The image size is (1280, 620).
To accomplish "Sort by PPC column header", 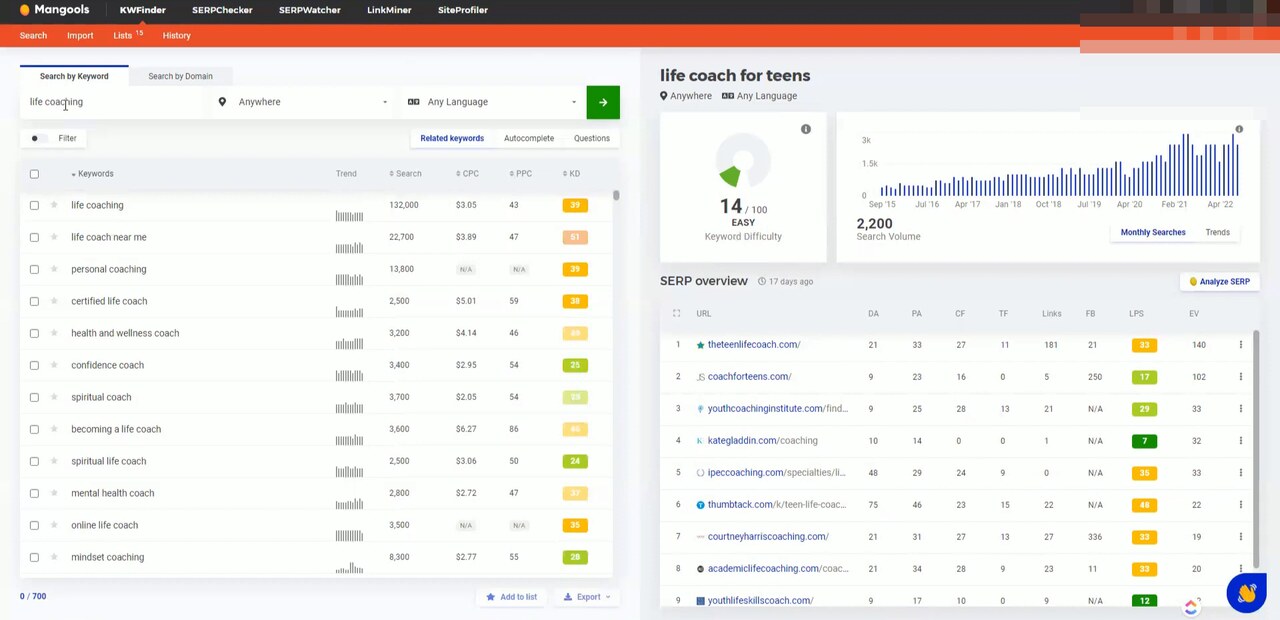I will (x=520, y=174).
